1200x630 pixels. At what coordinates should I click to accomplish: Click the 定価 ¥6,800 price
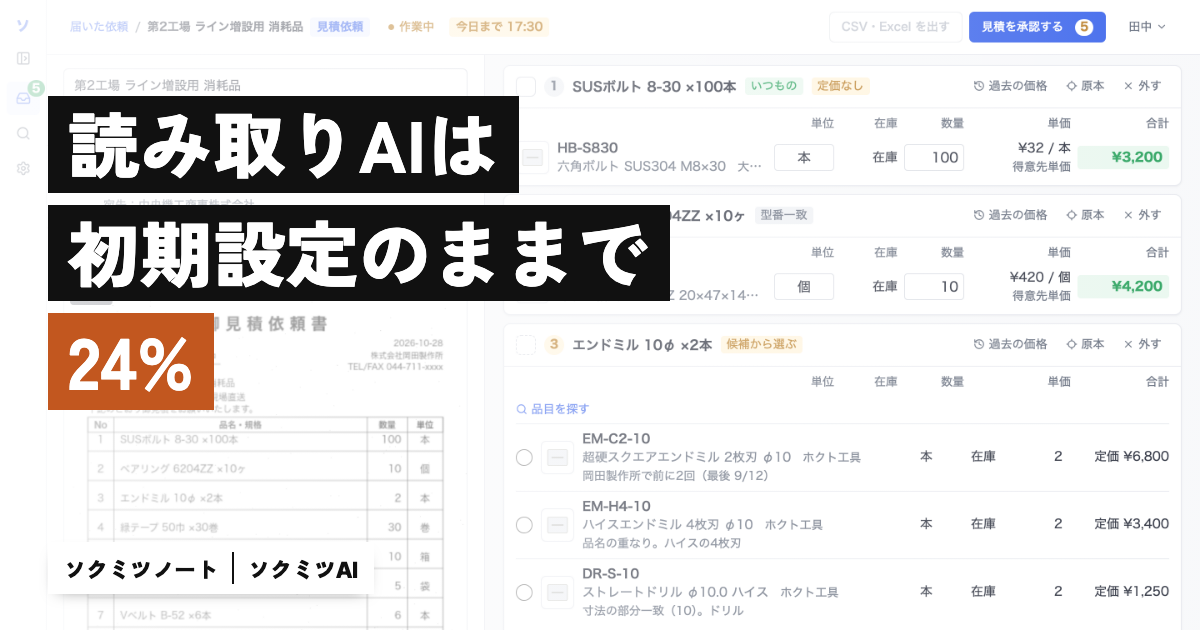[x=1131, y=456]
